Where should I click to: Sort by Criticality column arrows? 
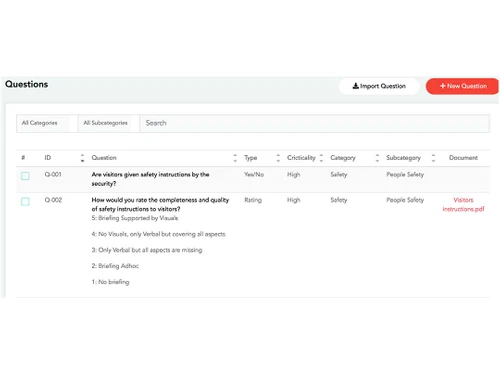click(321, 158)
